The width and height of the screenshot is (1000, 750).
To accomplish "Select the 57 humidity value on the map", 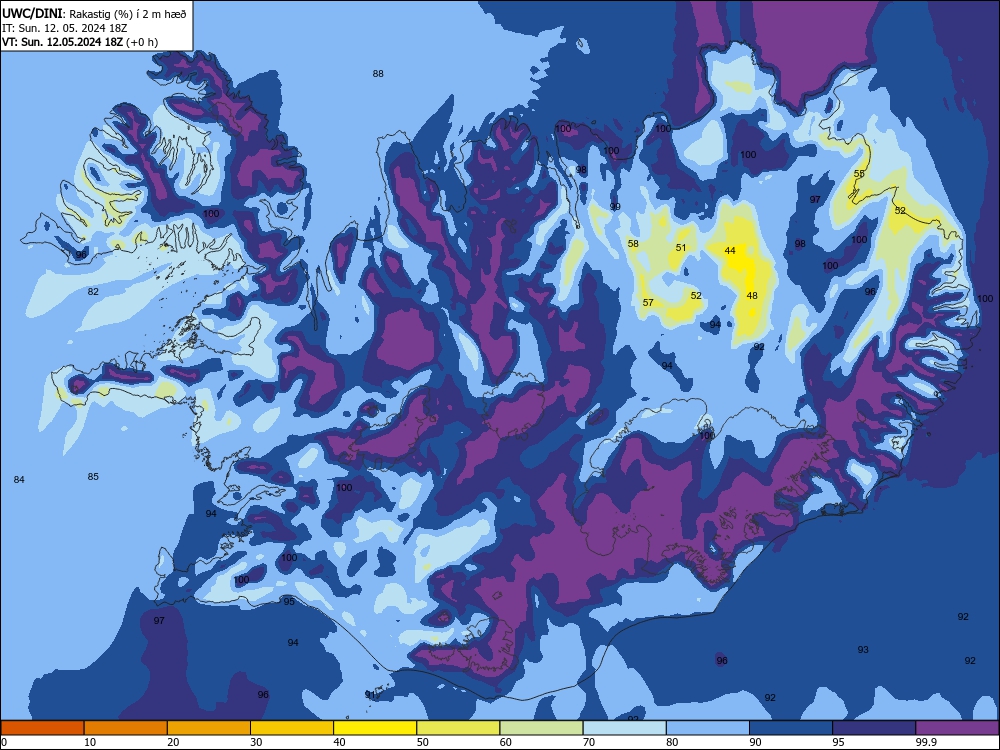I will tap(648, 302).
